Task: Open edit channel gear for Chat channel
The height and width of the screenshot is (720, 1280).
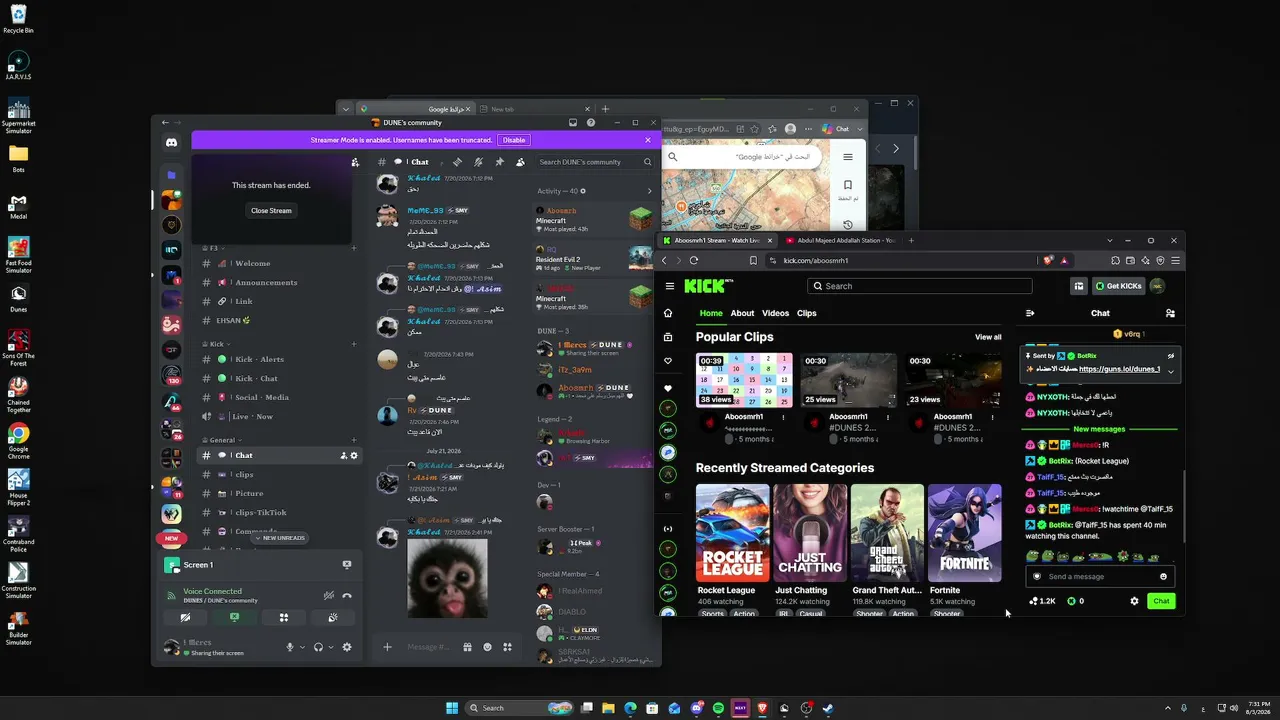Action: pyautogui.click(x=354, y=456)
